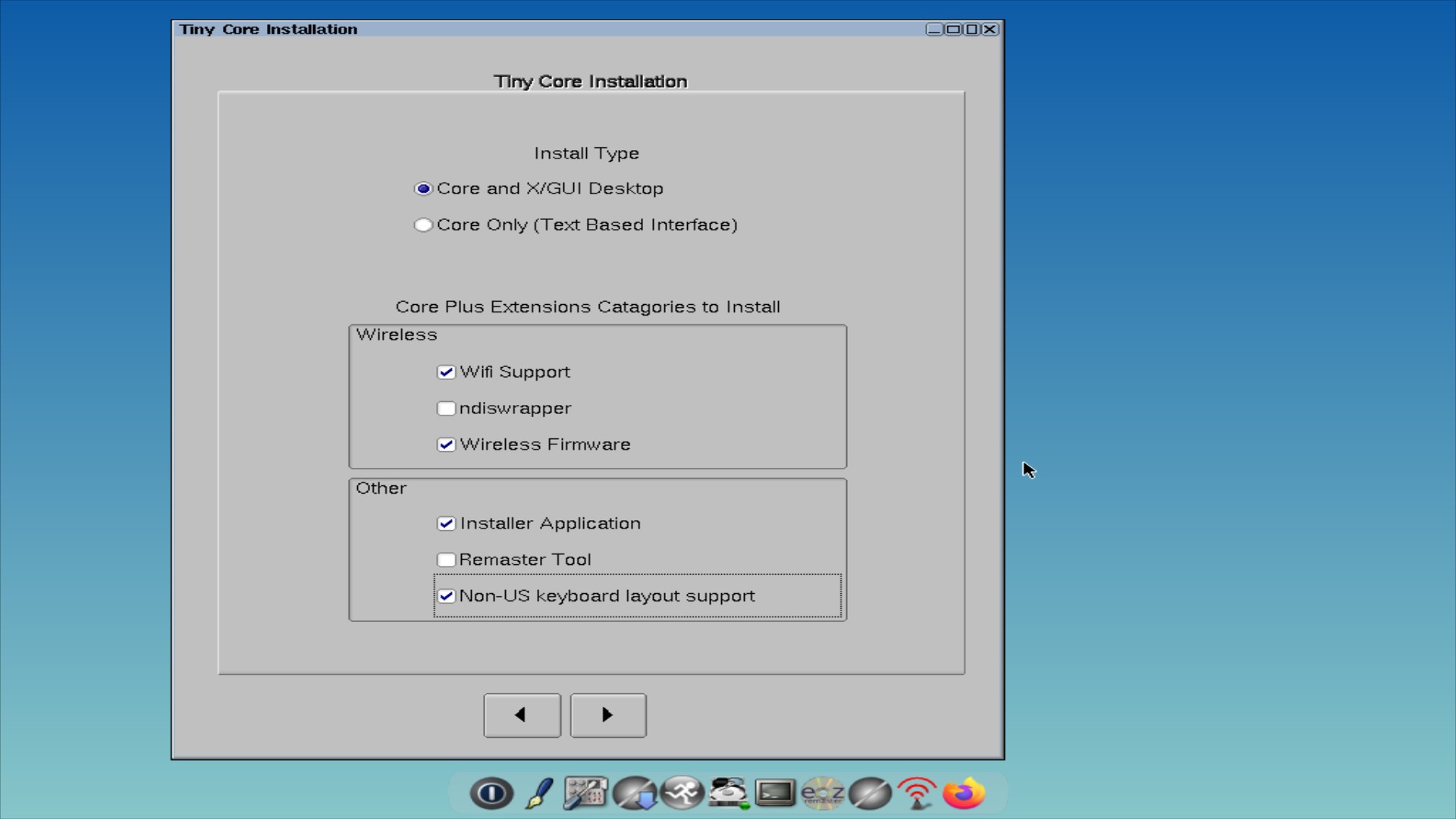Viewport: 1456px width, 819px height.
Task: Open the Firefox browser from the dock
Action: point(963,793)
